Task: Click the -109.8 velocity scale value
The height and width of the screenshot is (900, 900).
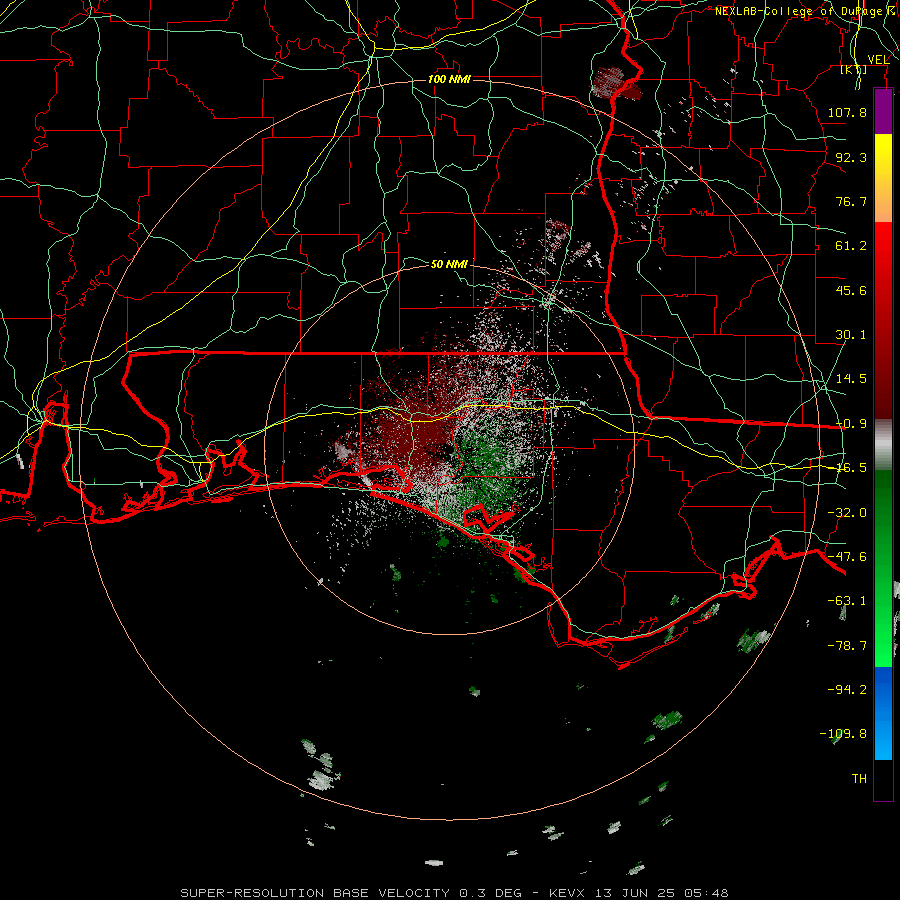Action: pos(843,734)
